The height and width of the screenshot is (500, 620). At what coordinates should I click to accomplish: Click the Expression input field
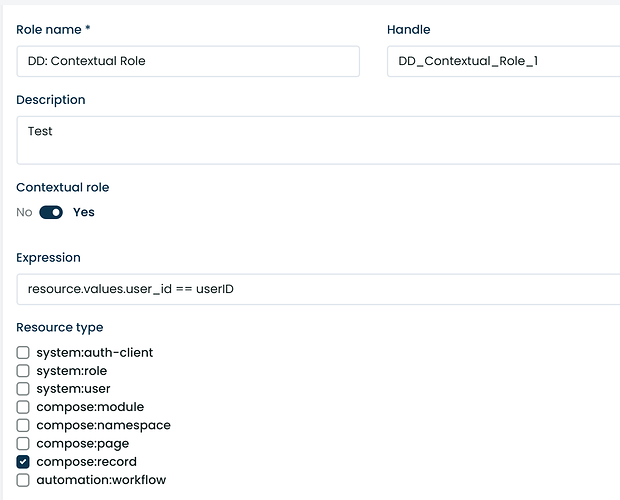pos(318,289)
